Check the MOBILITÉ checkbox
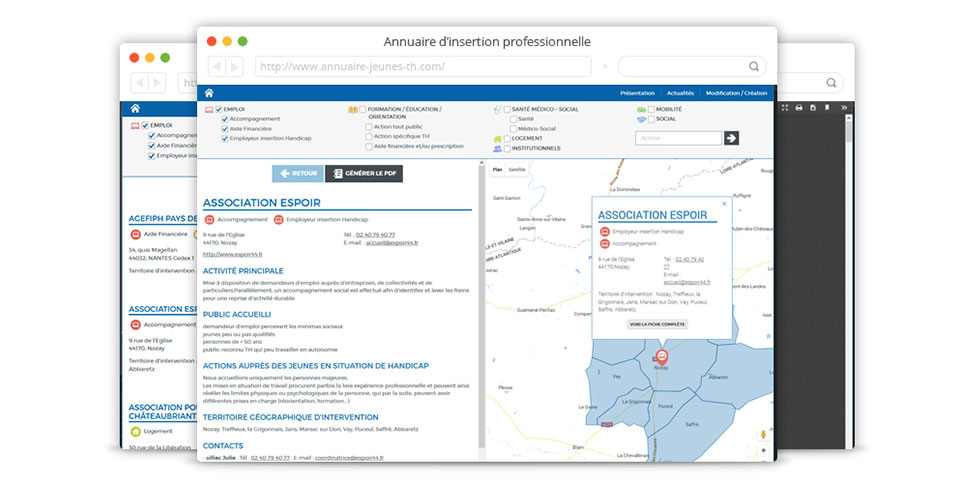Image resolution: width=960 pixels, height=500 pixels. pyautogui.click(x=651, y=110)
